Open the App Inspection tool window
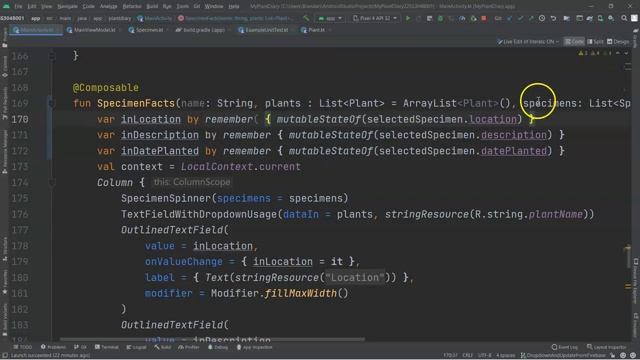Screen dimensions: 640x360 point(254,347)
